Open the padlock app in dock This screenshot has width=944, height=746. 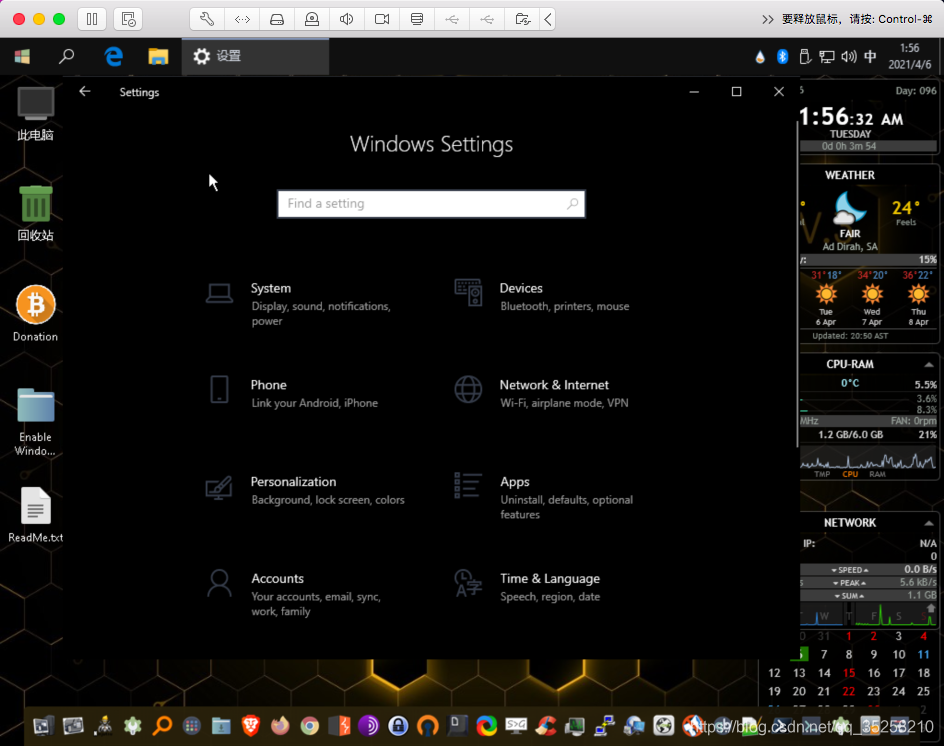[398, 726]
